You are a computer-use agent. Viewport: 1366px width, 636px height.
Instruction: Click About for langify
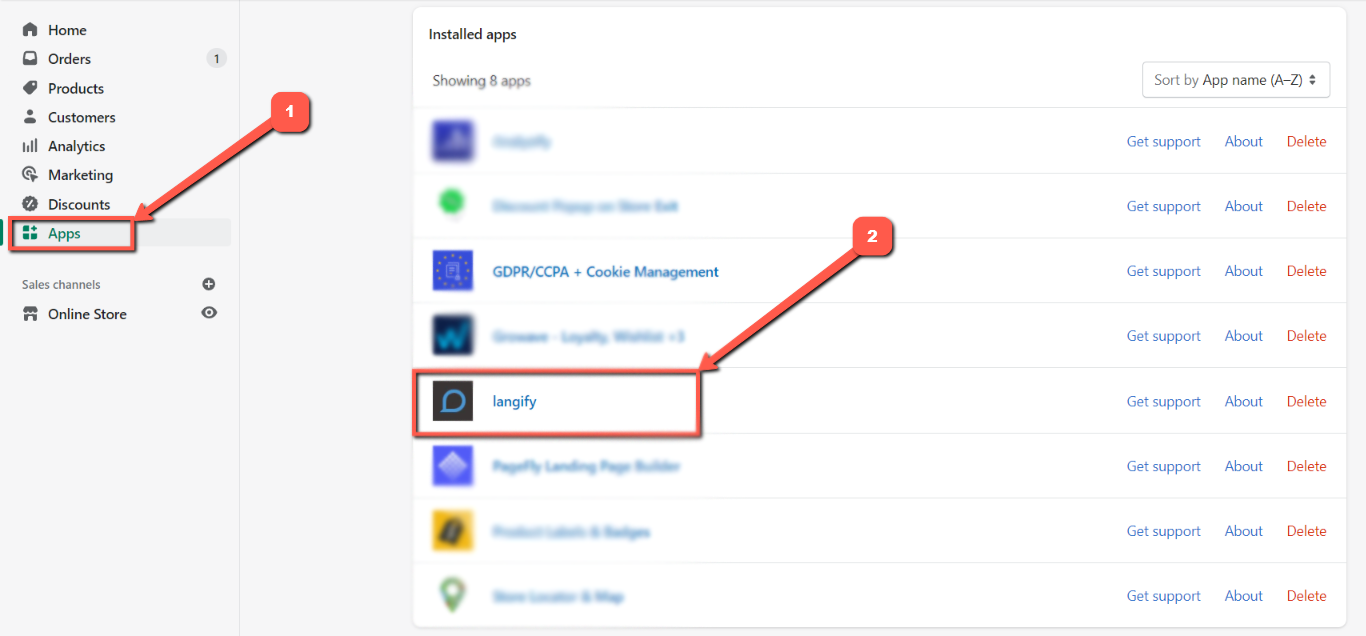[1244, 401]
